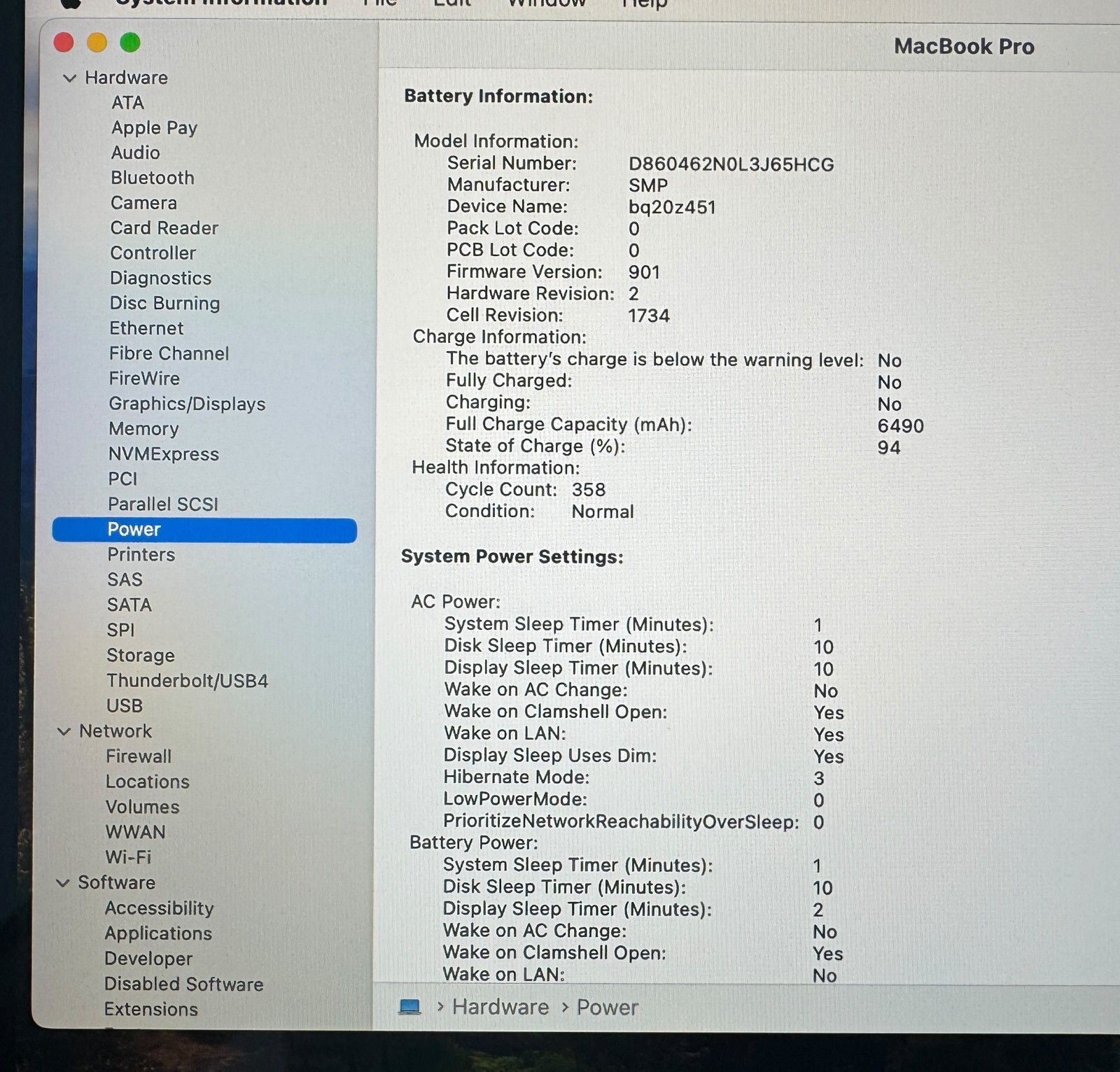The image size is (1120, 1072).
Task: Select Firewall under Network
Action: (x=139, y=756)
